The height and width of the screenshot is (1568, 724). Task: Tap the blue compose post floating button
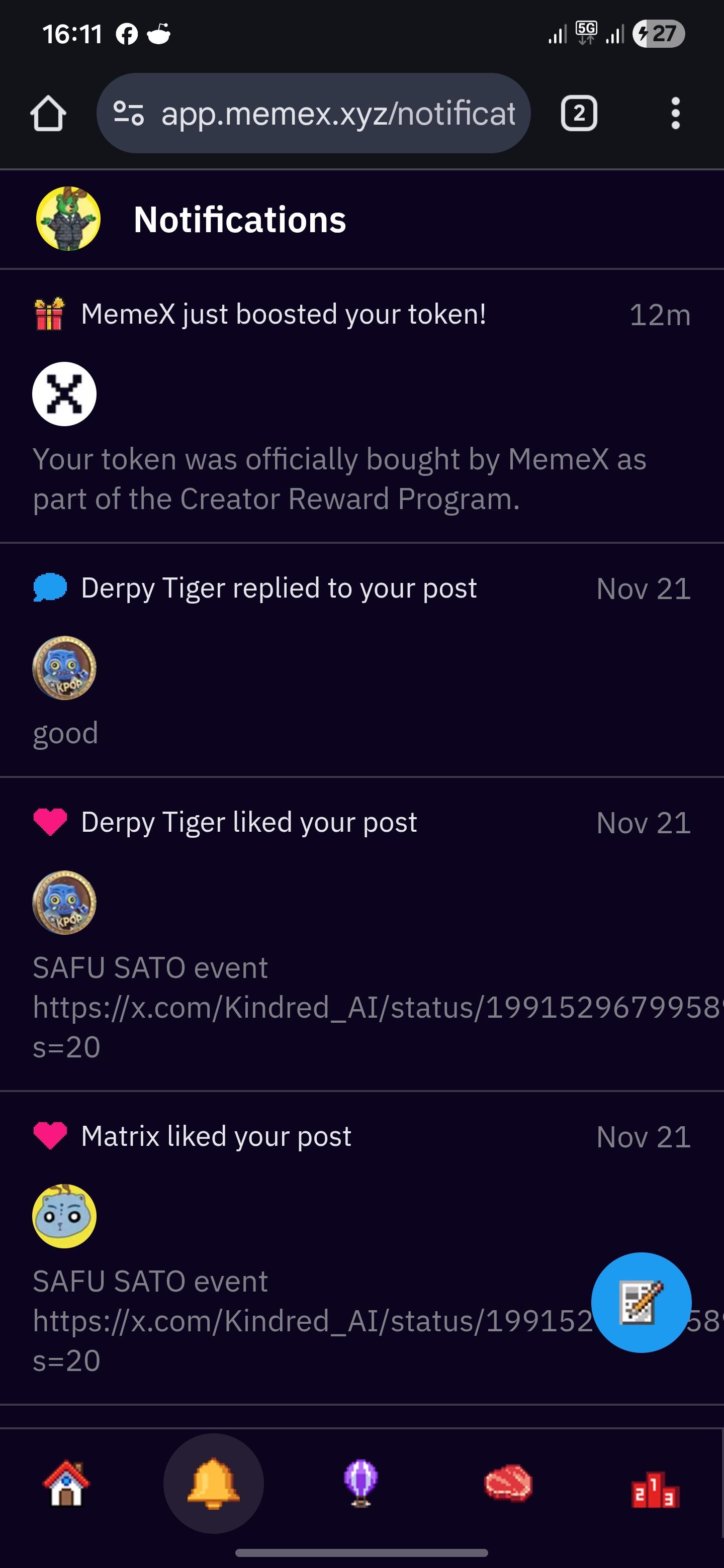641,1303
